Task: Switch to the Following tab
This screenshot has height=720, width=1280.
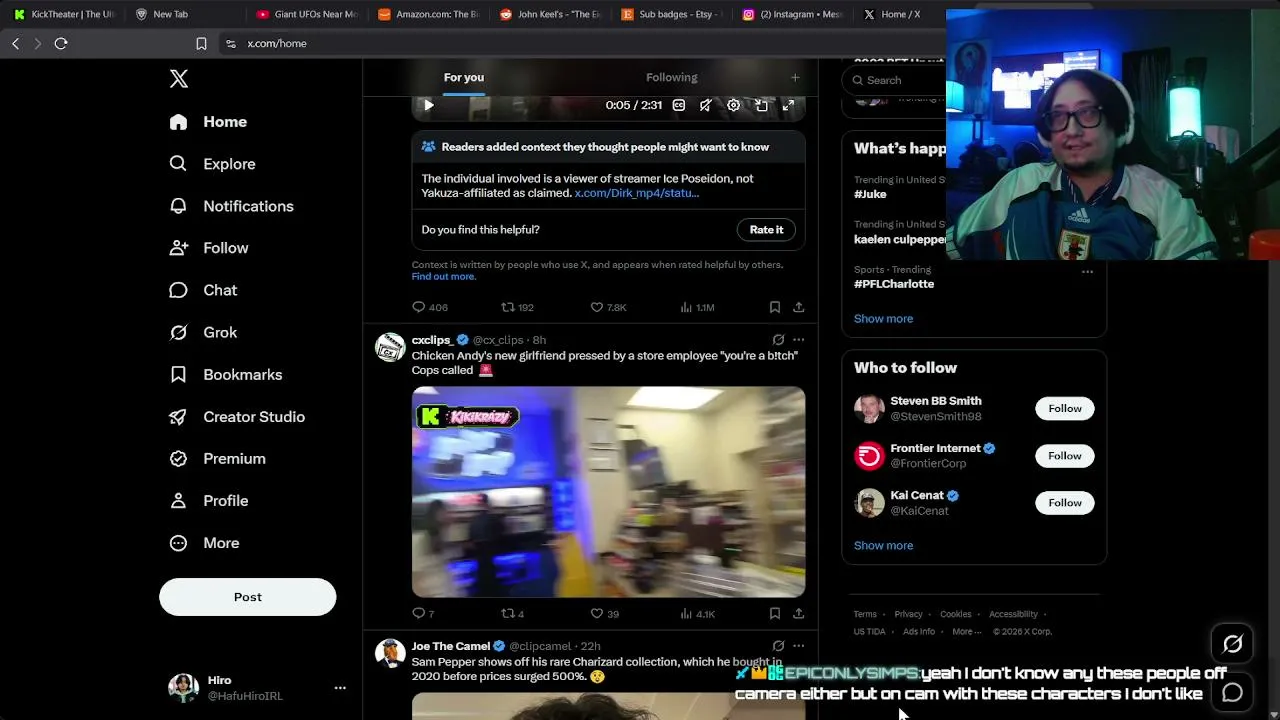Action: (x=672, y=77)
